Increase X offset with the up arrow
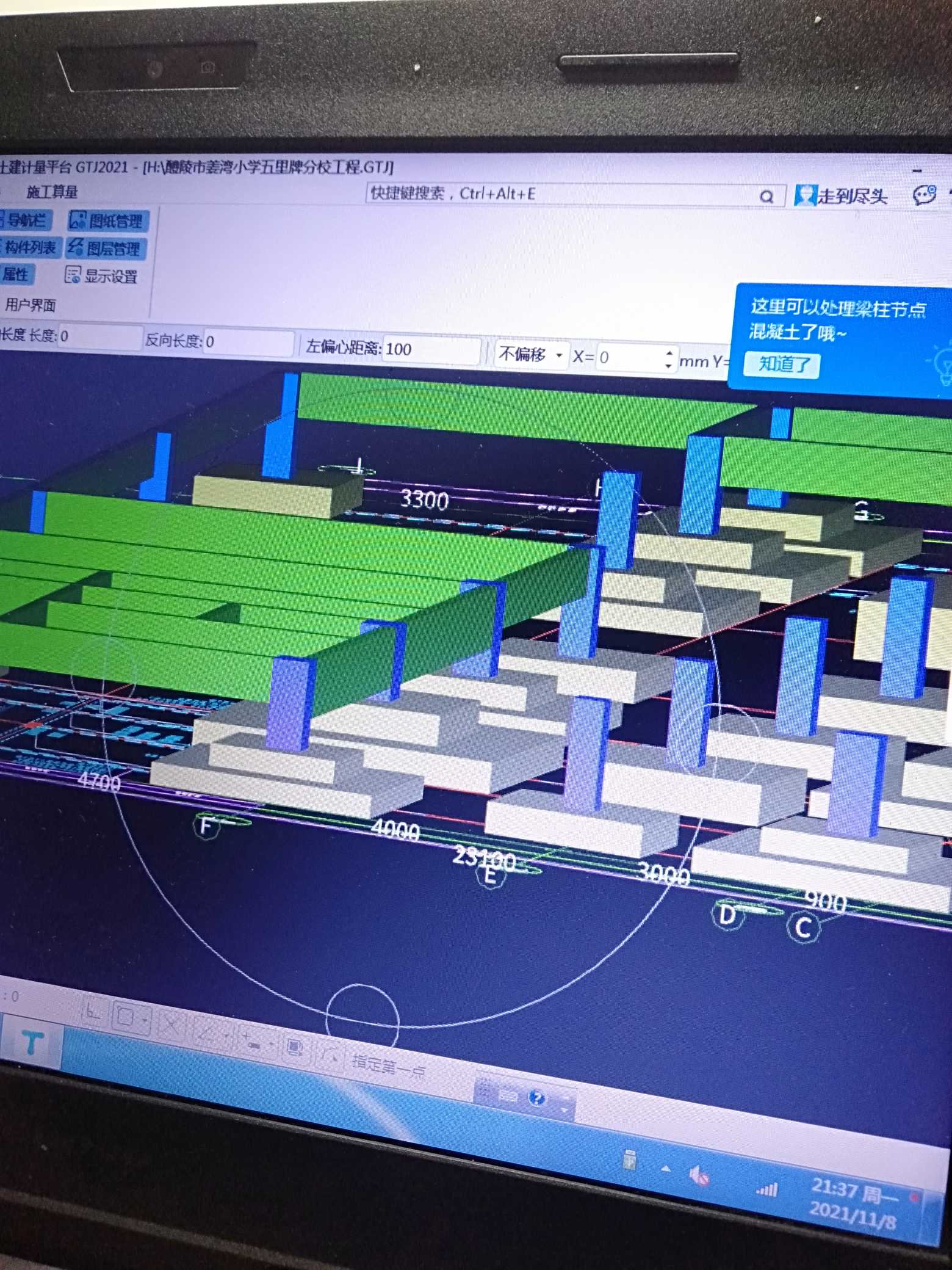 click(669, 353)
